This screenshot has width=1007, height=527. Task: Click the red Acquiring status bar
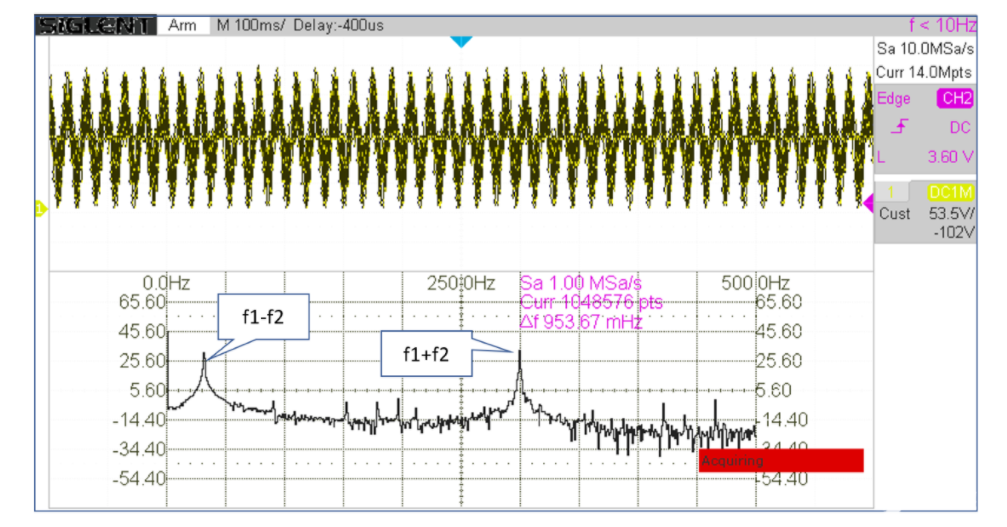(x=781, y=460)
